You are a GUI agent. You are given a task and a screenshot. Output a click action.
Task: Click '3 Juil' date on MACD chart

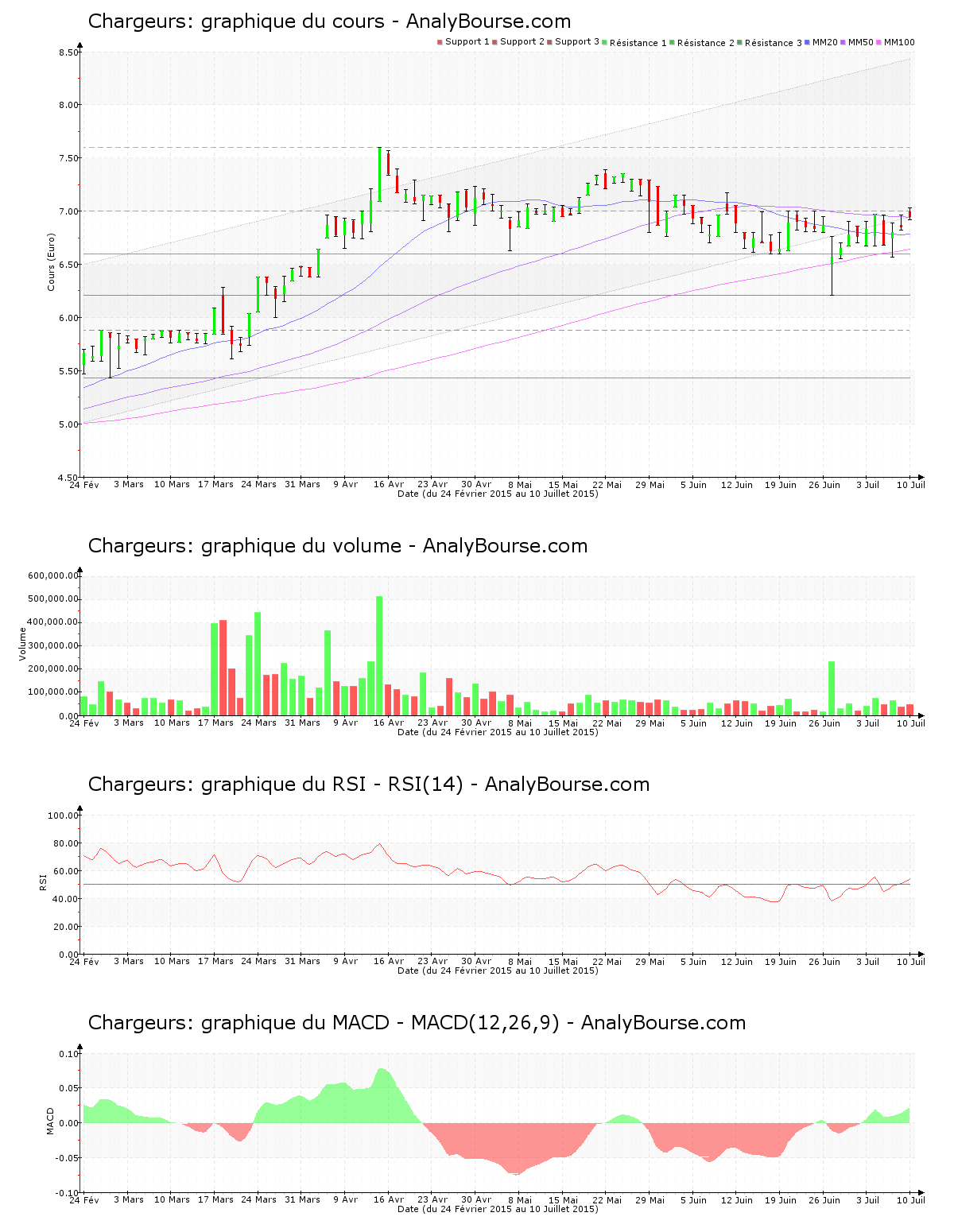(x=867, y=1199)
